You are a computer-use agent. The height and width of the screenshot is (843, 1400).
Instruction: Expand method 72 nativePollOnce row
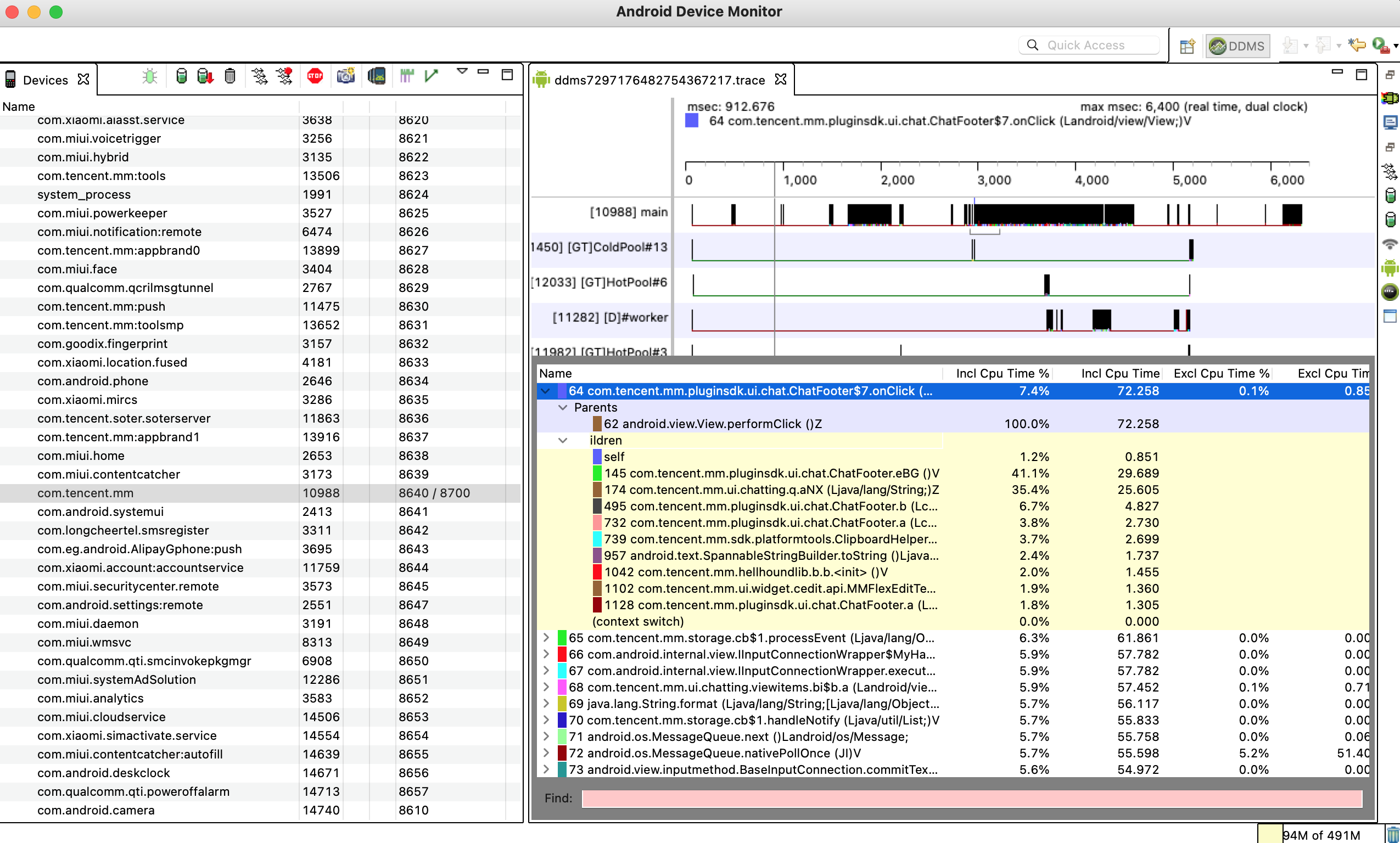click(x=546, y=753)
